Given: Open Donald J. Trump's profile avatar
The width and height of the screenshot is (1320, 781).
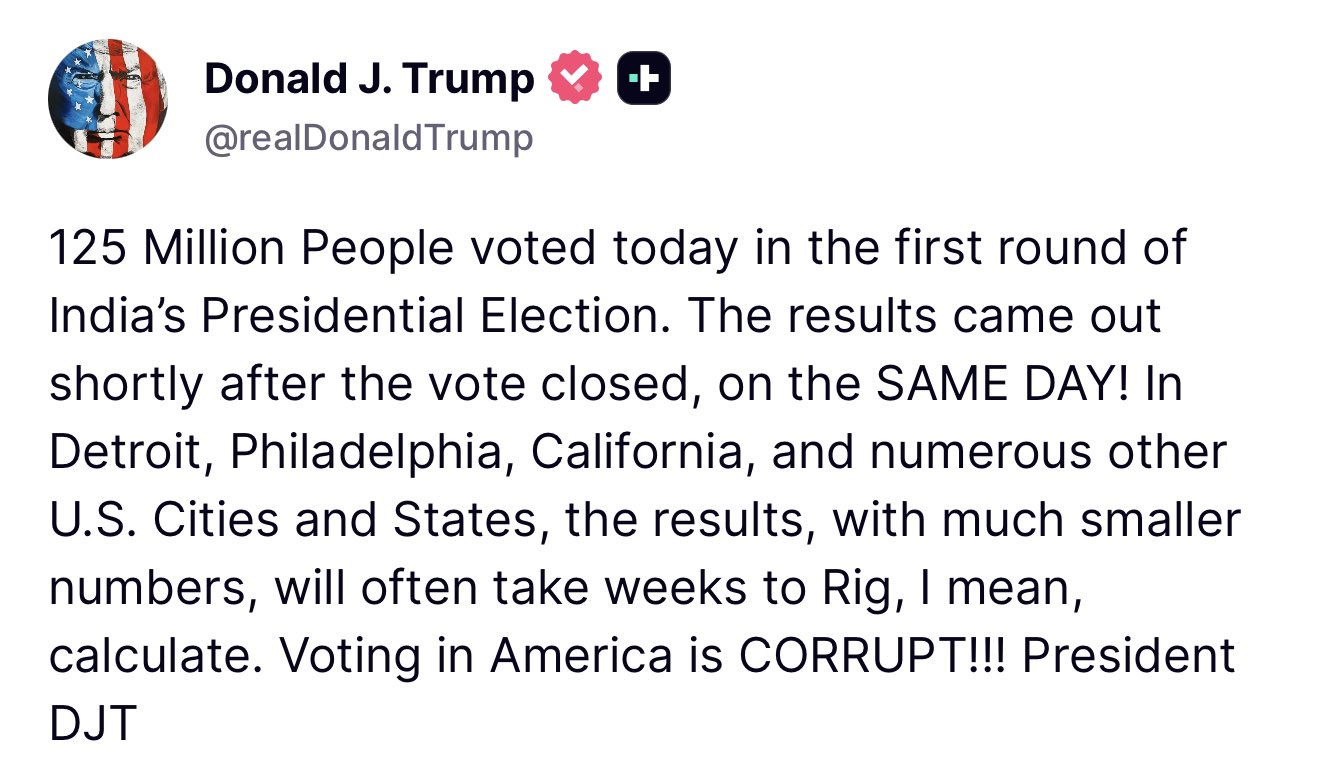Looking at the screenshot, I should [x=108, y=99].
